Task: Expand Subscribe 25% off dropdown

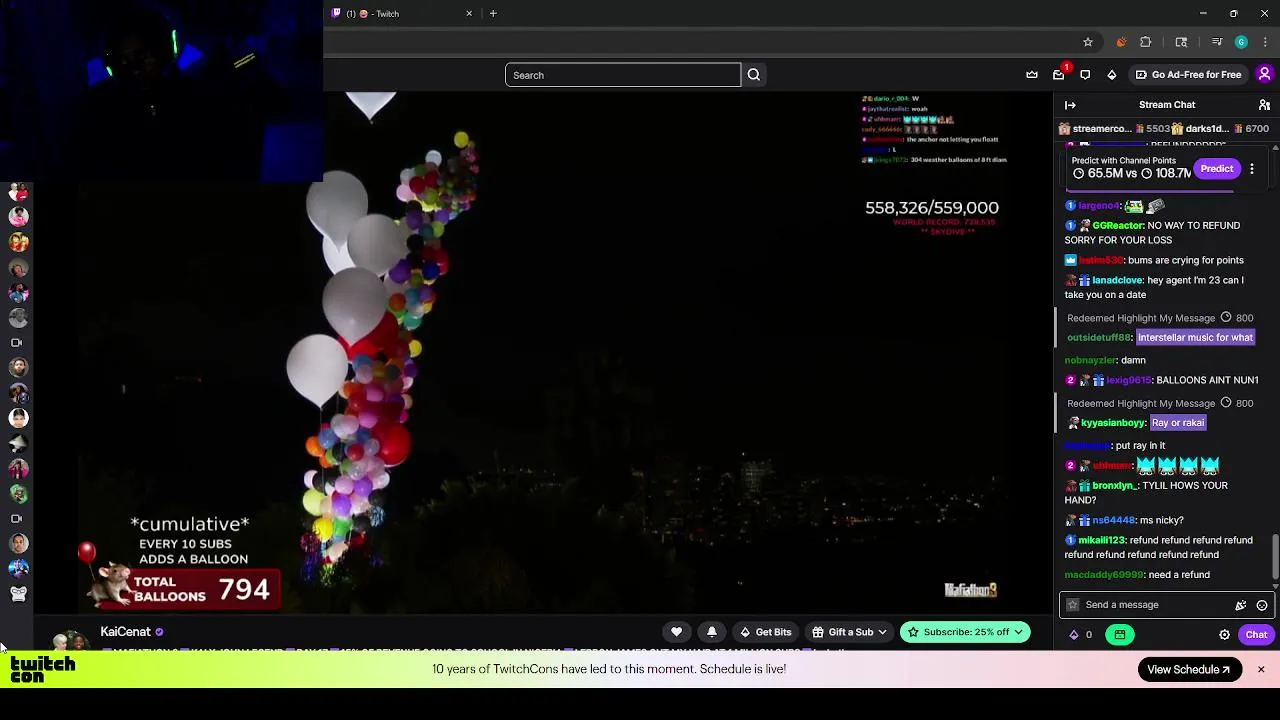Action: click(x=1018, y=632)
